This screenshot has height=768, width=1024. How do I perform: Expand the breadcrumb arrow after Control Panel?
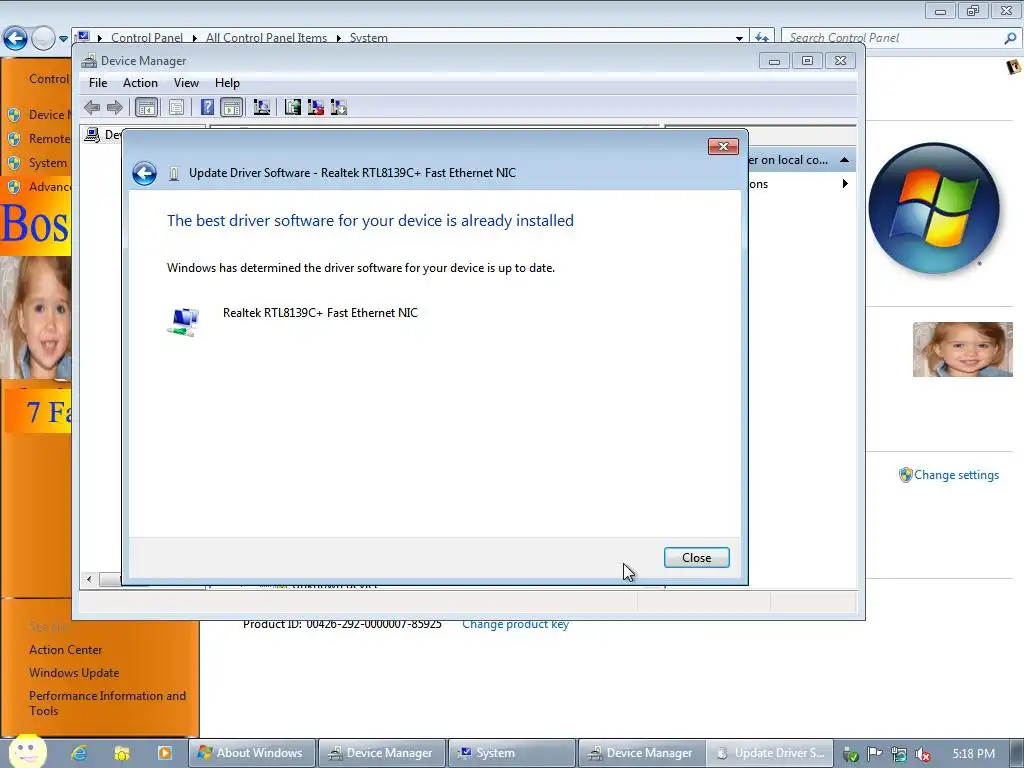click(195, 39)
